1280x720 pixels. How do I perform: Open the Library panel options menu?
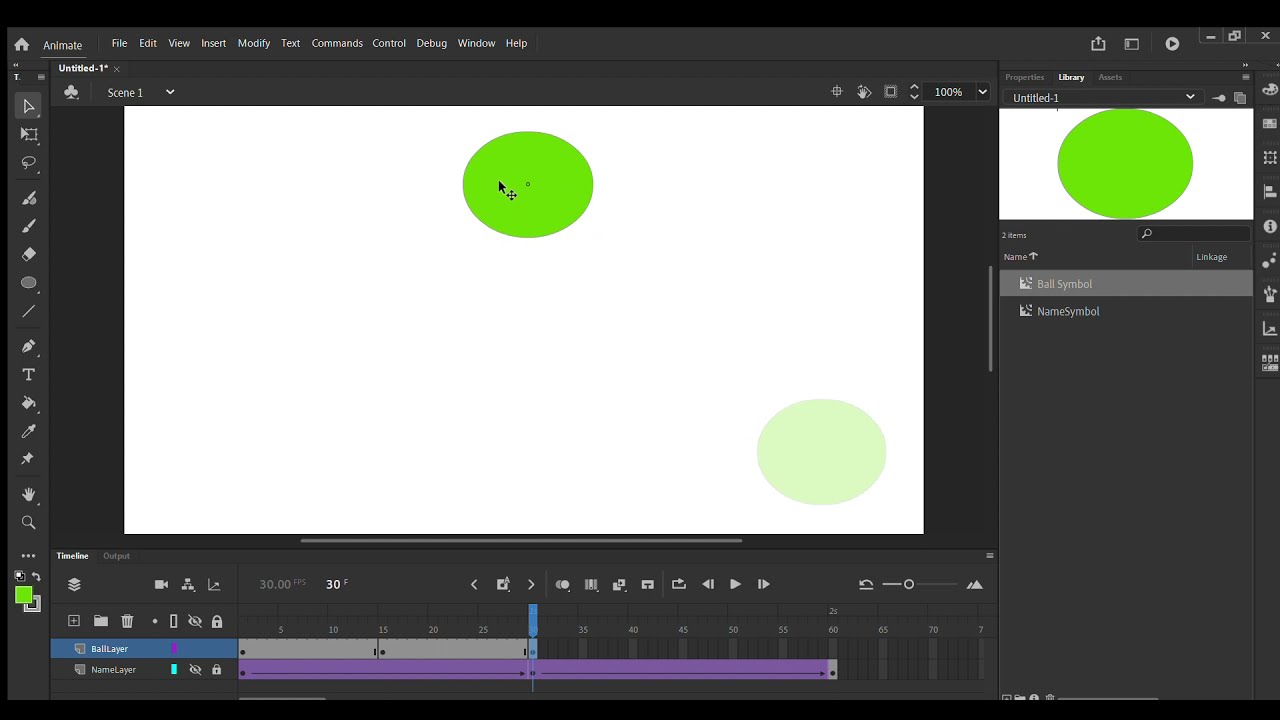point(1246,77)
